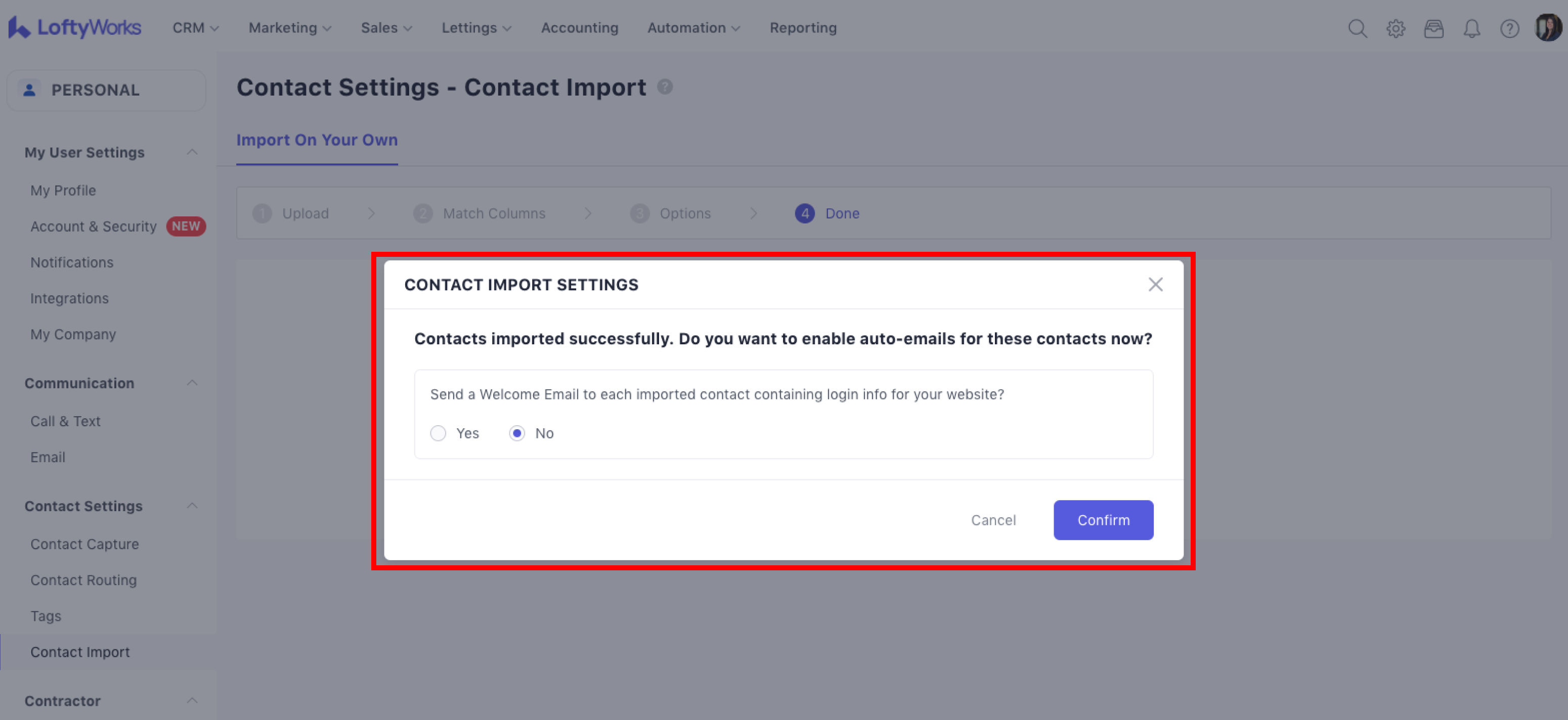Open the Accounting menu item
Viewport: 1568px width, 720px height.
579,28
